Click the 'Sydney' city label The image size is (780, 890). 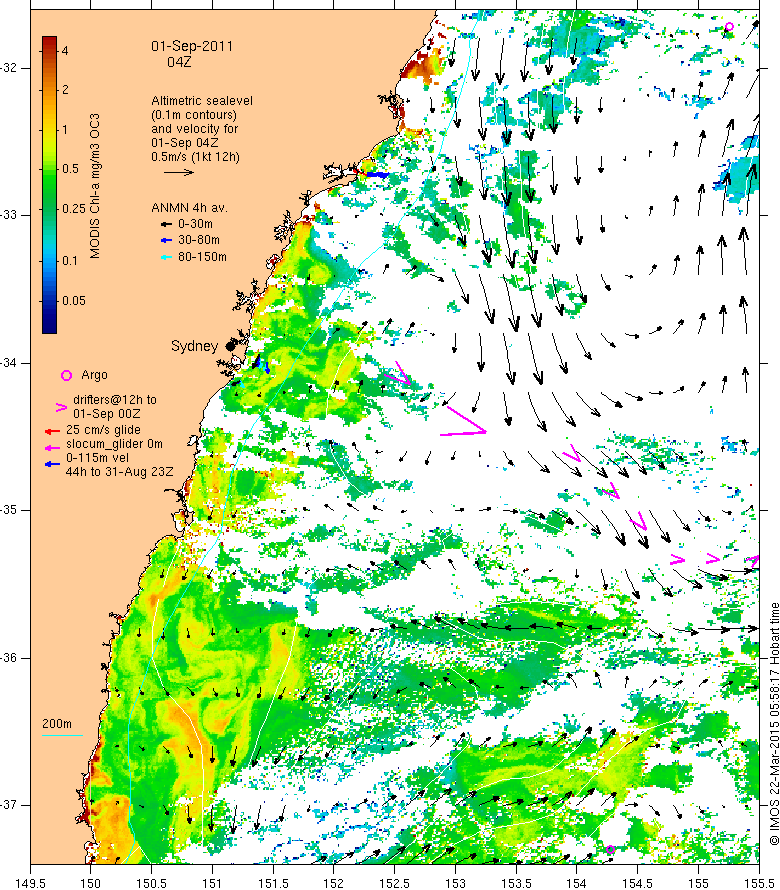(x=194, y=346)
